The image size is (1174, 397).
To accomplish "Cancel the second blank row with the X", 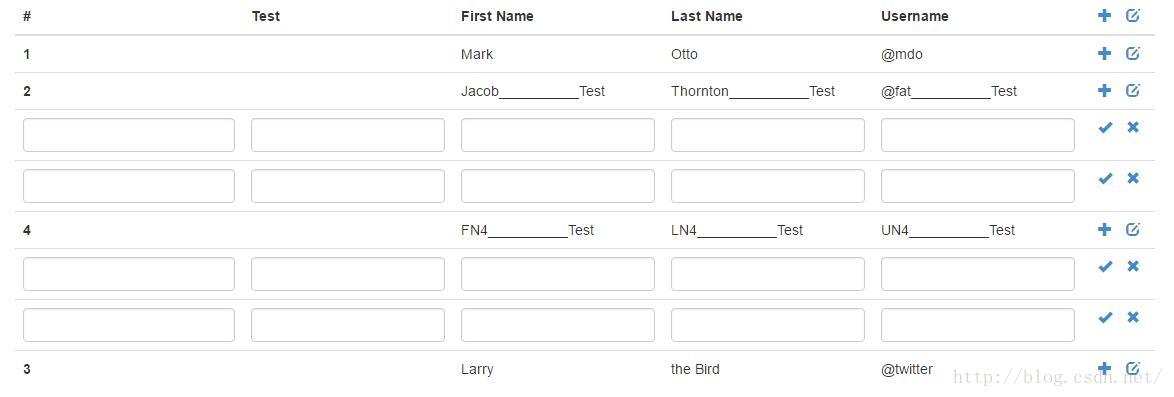I will coord(1133,178).
